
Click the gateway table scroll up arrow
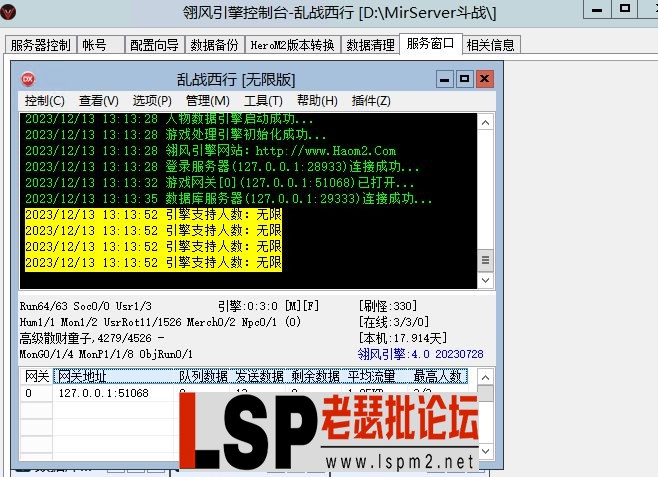pyautogui.click(x=486, y=378)
